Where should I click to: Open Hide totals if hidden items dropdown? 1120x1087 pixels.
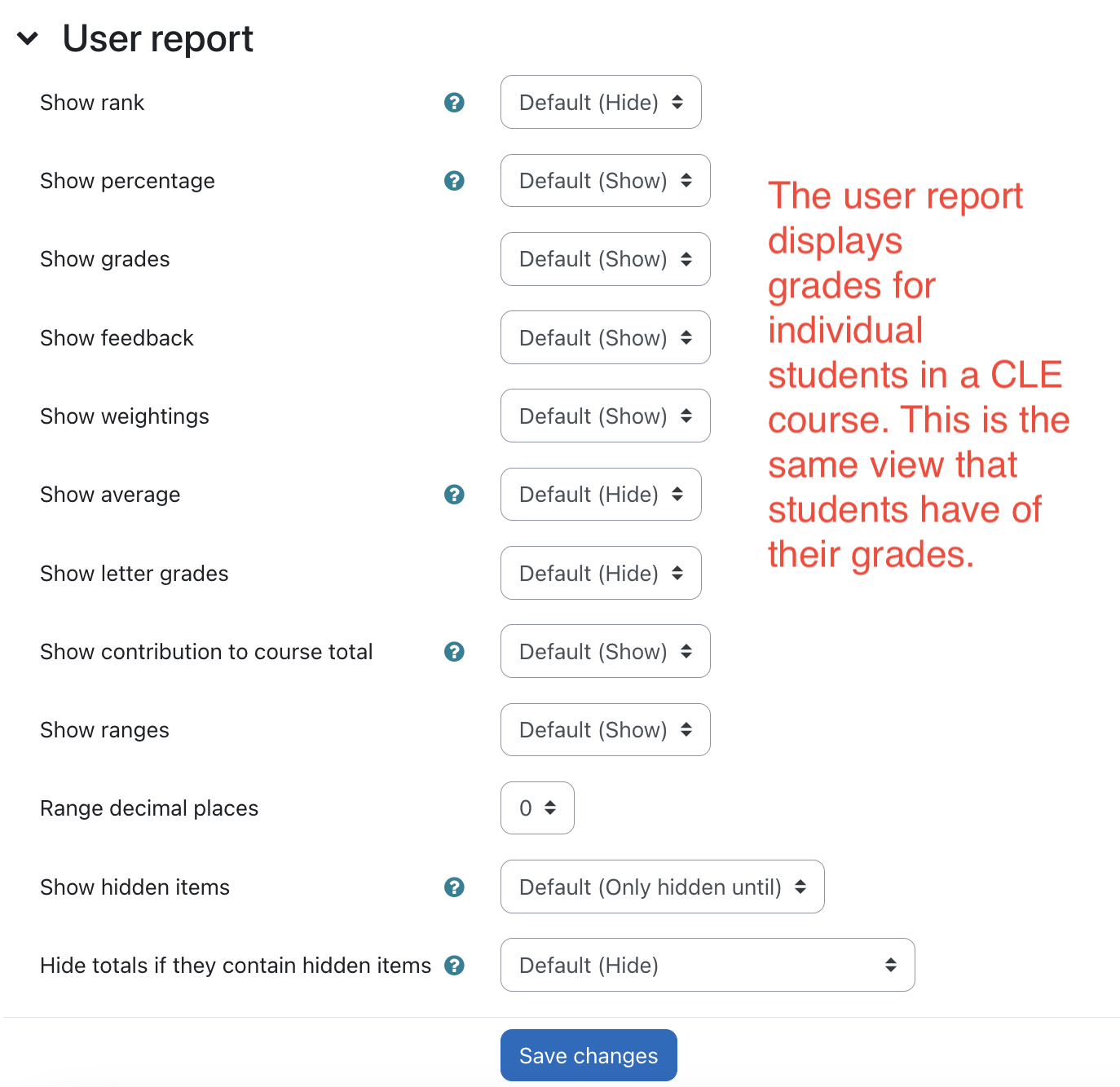[707, 966]
